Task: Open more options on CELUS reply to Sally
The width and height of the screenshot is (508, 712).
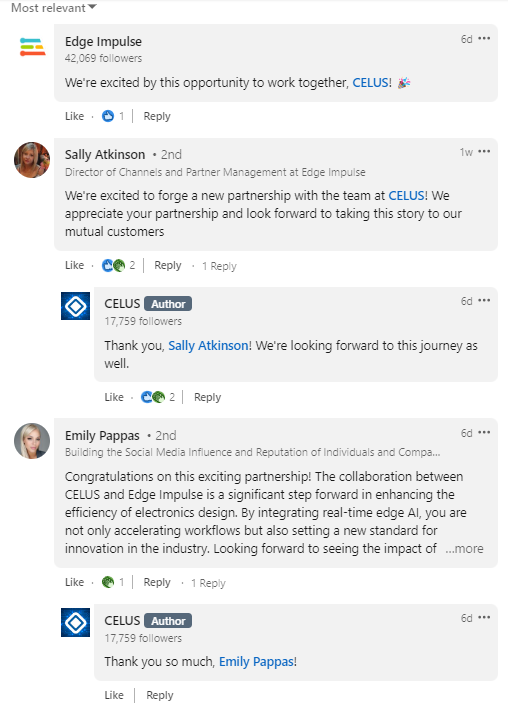Action: coord(484,301)
